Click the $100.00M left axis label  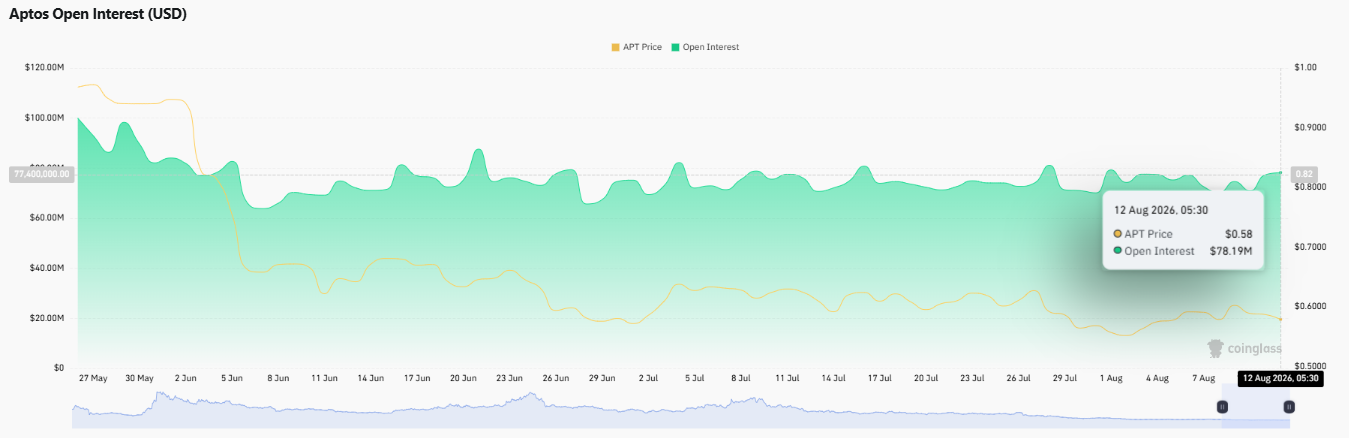point(45,118)
